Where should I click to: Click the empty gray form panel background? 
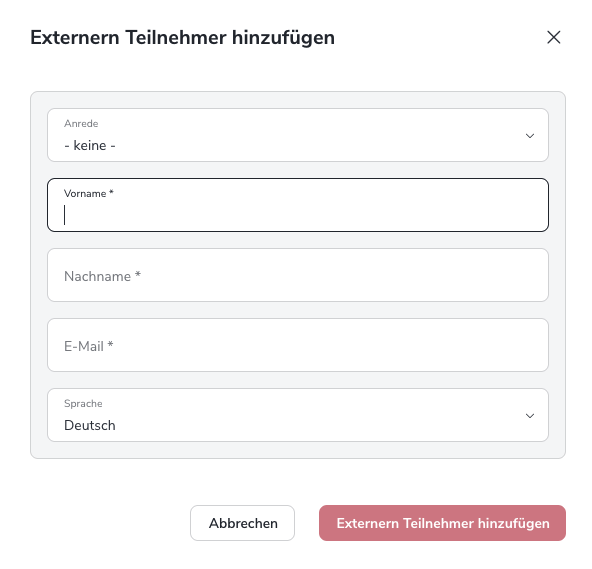pyautogui.click(x=298, y=450)
